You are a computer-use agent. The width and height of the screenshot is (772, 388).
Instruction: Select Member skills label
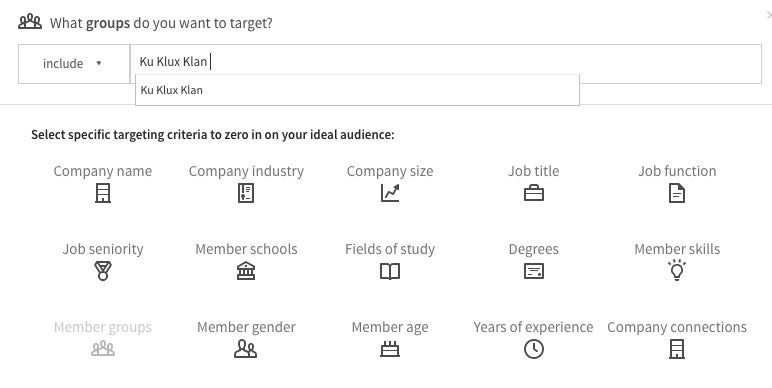[x=677, y=249]
